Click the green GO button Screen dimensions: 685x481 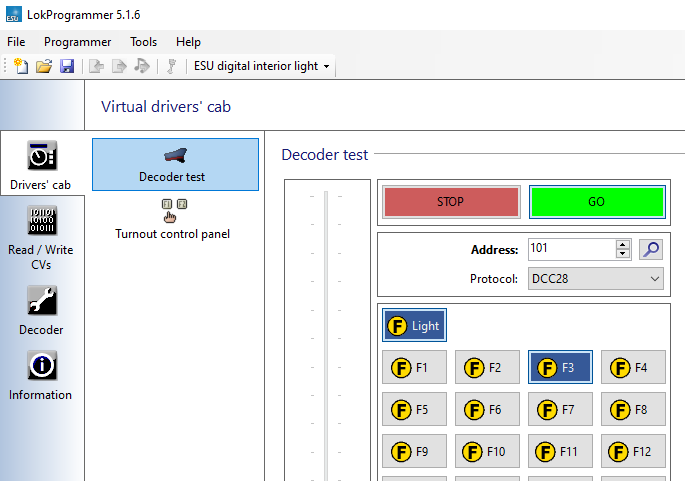pyautogui.click(x=597, y=202)
